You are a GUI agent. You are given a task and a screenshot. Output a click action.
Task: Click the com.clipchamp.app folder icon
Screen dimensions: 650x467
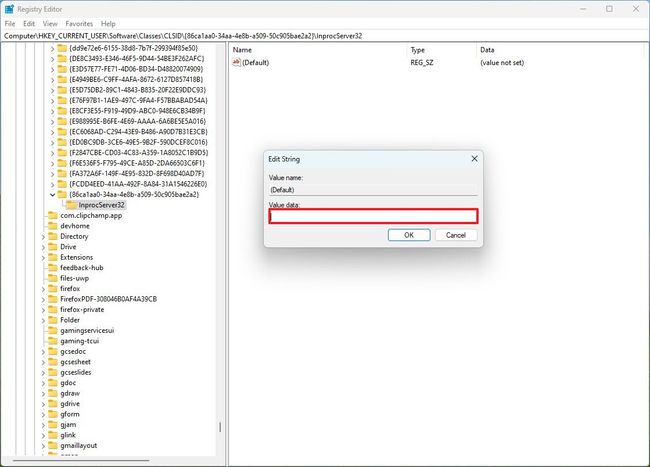pyautogui.click(x=53, y=215)
